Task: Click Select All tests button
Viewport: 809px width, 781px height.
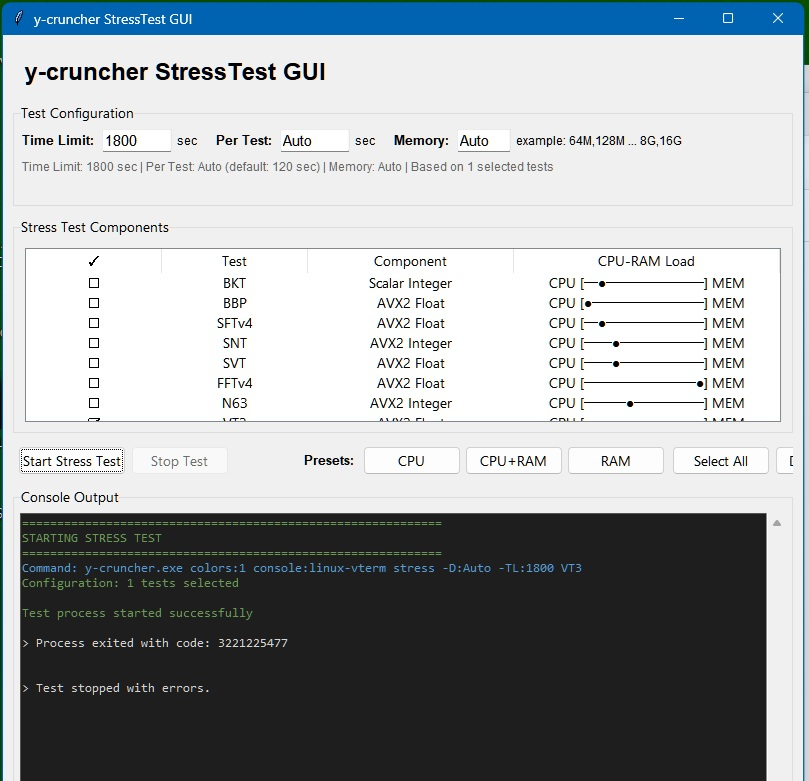Action: tap(720, 461)
